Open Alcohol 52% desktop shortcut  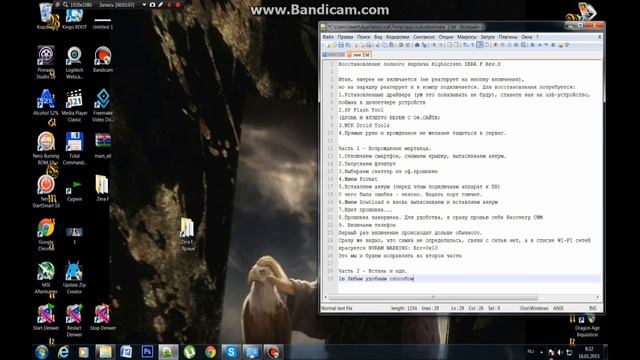pos(46,102)
